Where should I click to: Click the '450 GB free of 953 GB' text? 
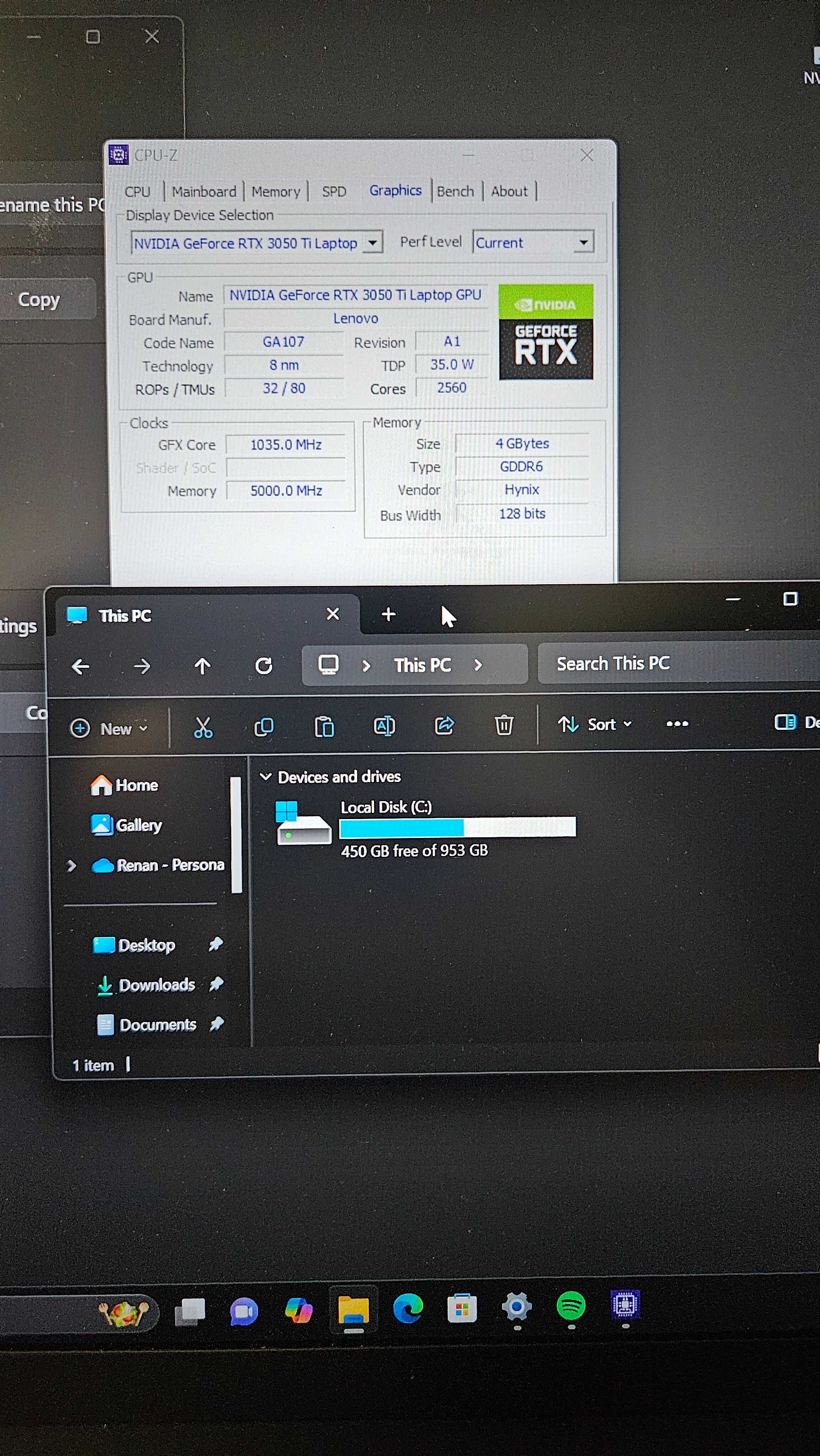(414, 851)
